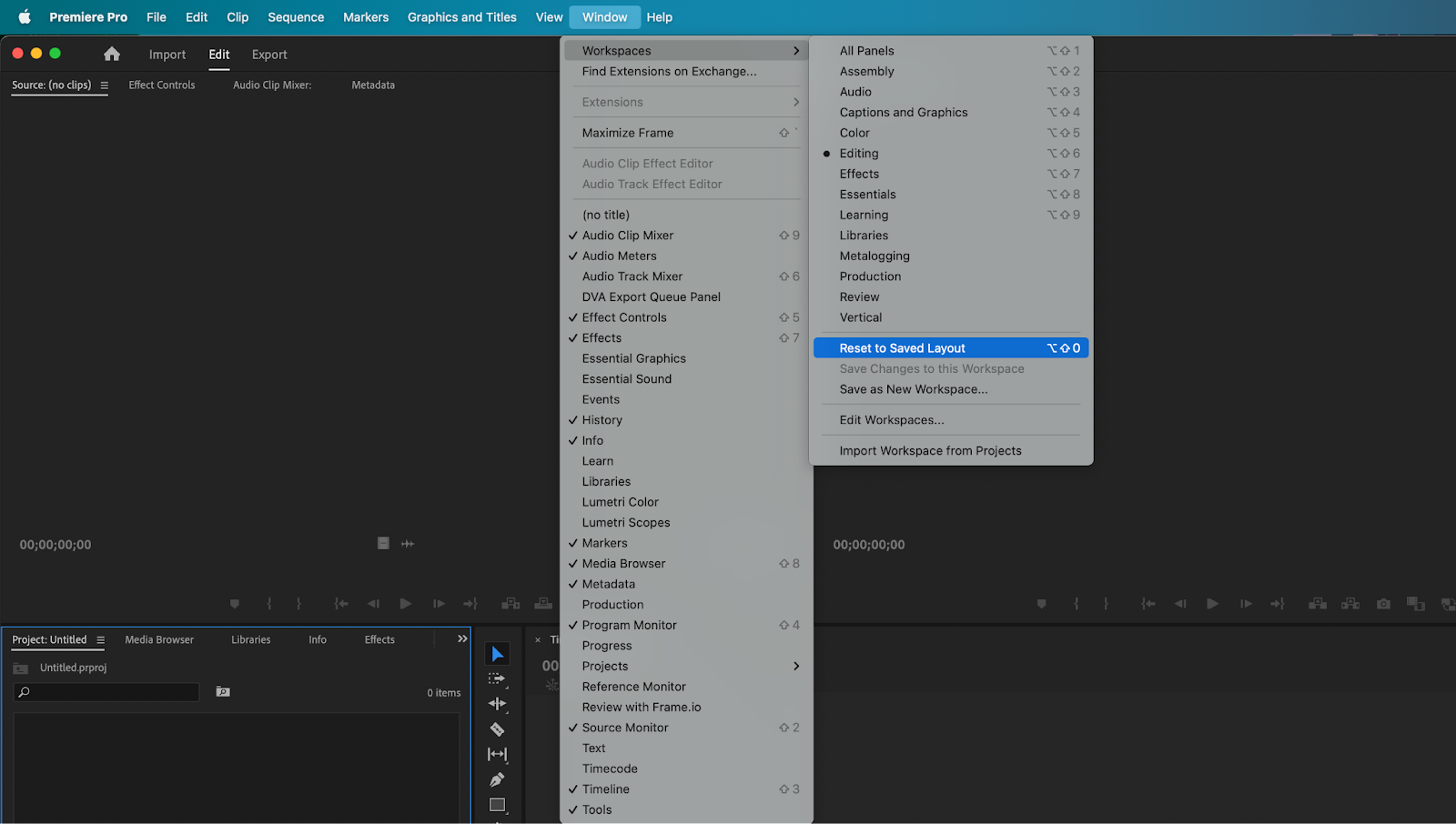Select the Track Select Forward tool

pyautogui.click(x=497, y=678)
